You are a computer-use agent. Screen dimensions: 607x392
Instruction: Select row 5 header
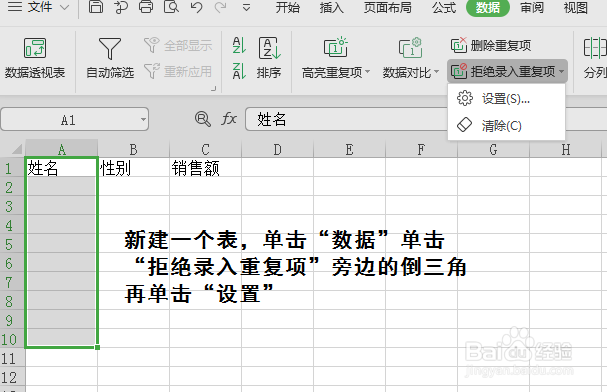pos(12,244)
